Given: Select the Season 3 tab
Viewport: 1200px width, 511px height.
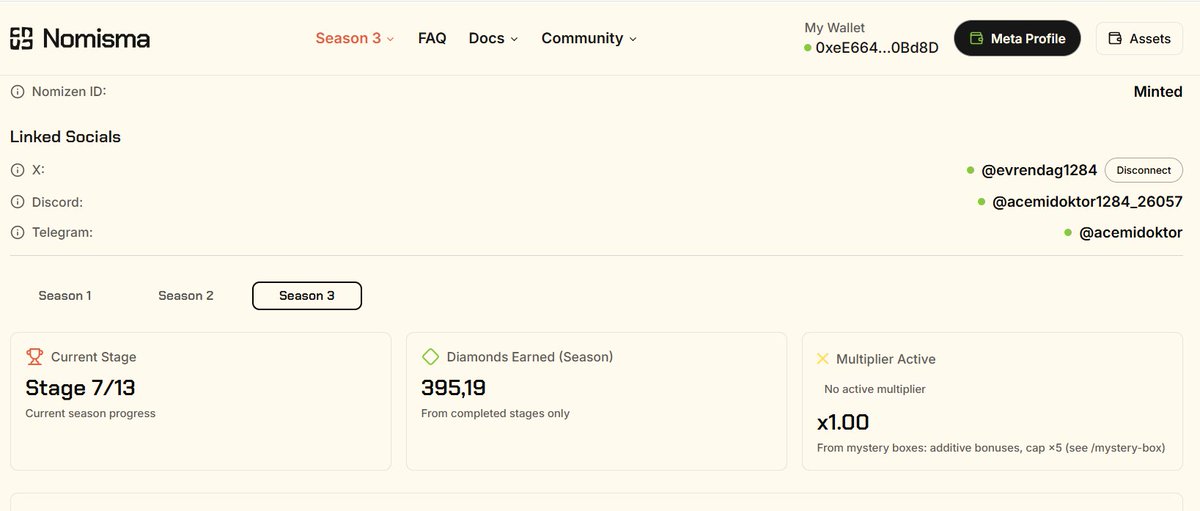Looking at the screenshot, I should [307, 296].
